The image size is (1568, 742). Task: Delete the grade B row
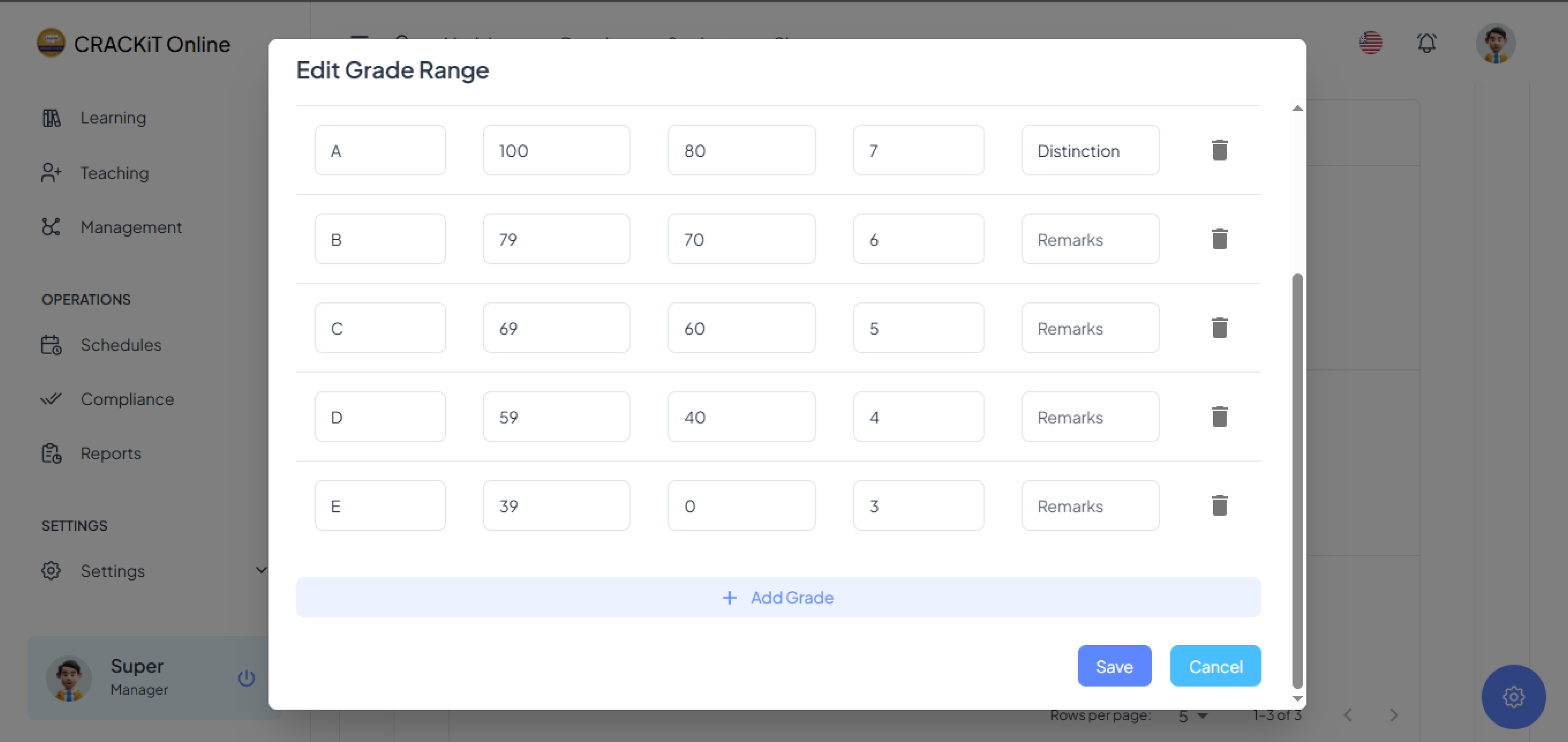pos(1219,239)
